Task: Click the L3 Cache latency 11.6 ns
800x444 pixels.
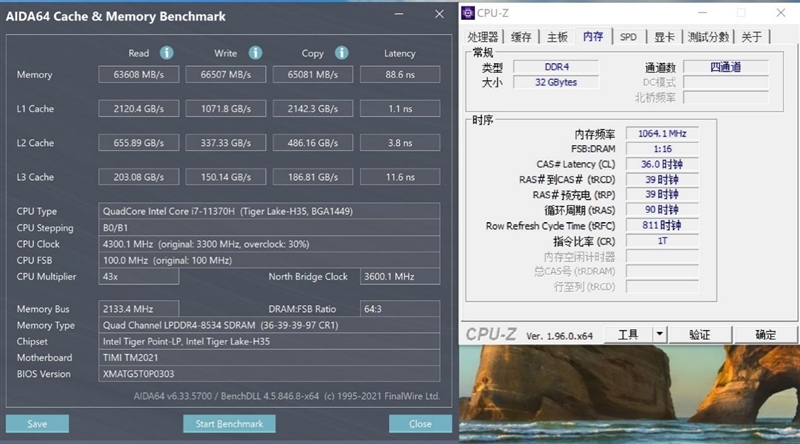Action: tap(400, 177)
